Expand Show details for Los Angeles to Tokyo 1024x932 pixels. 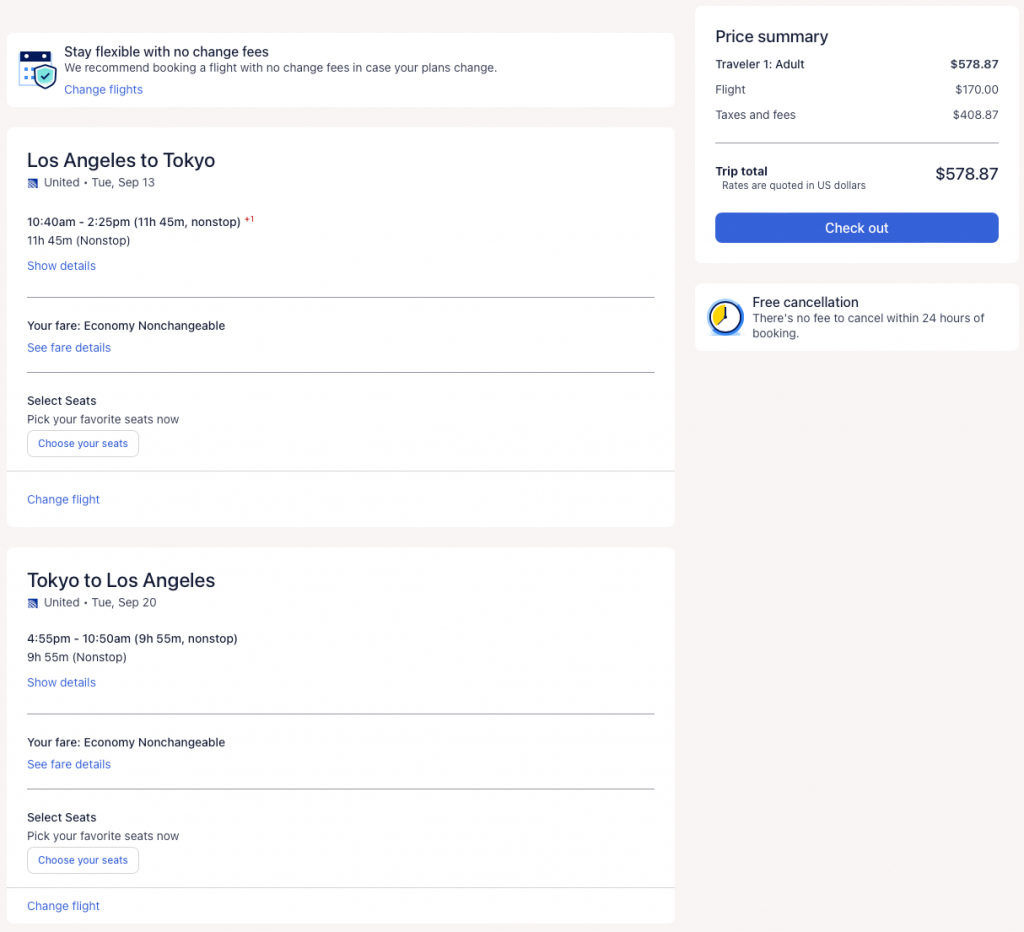click(x=61, y=266)
